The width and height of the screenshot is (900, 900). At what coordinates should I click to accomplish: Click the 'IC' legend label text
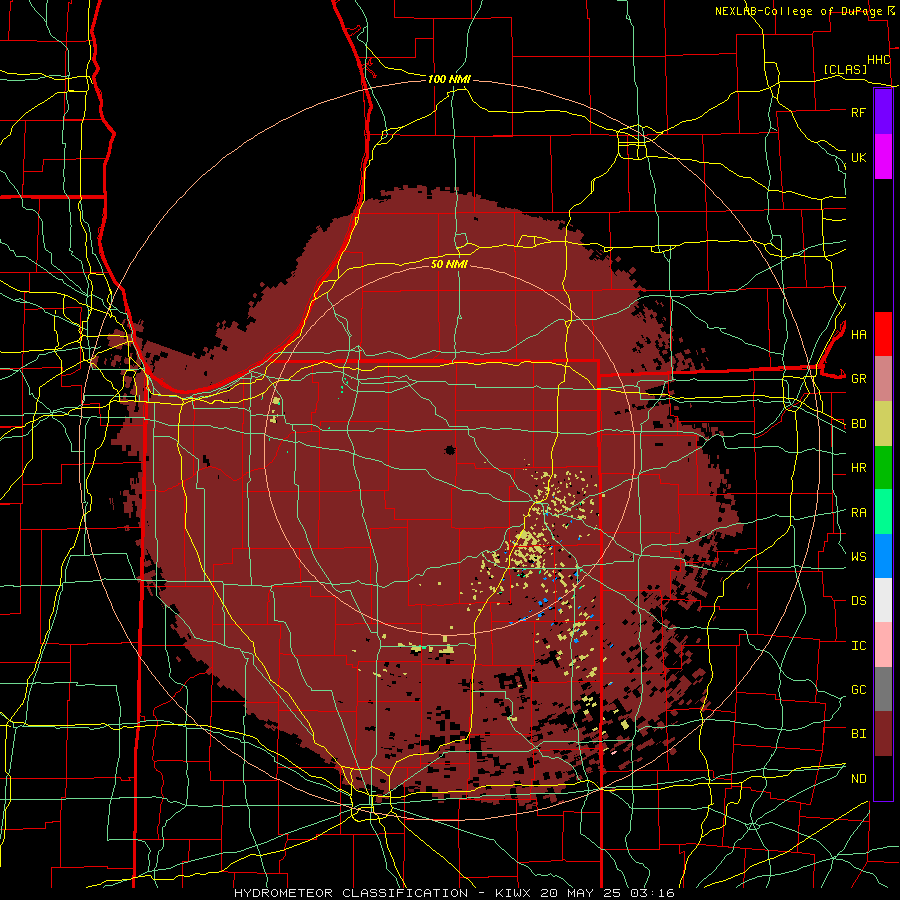[x=858, y=646]
